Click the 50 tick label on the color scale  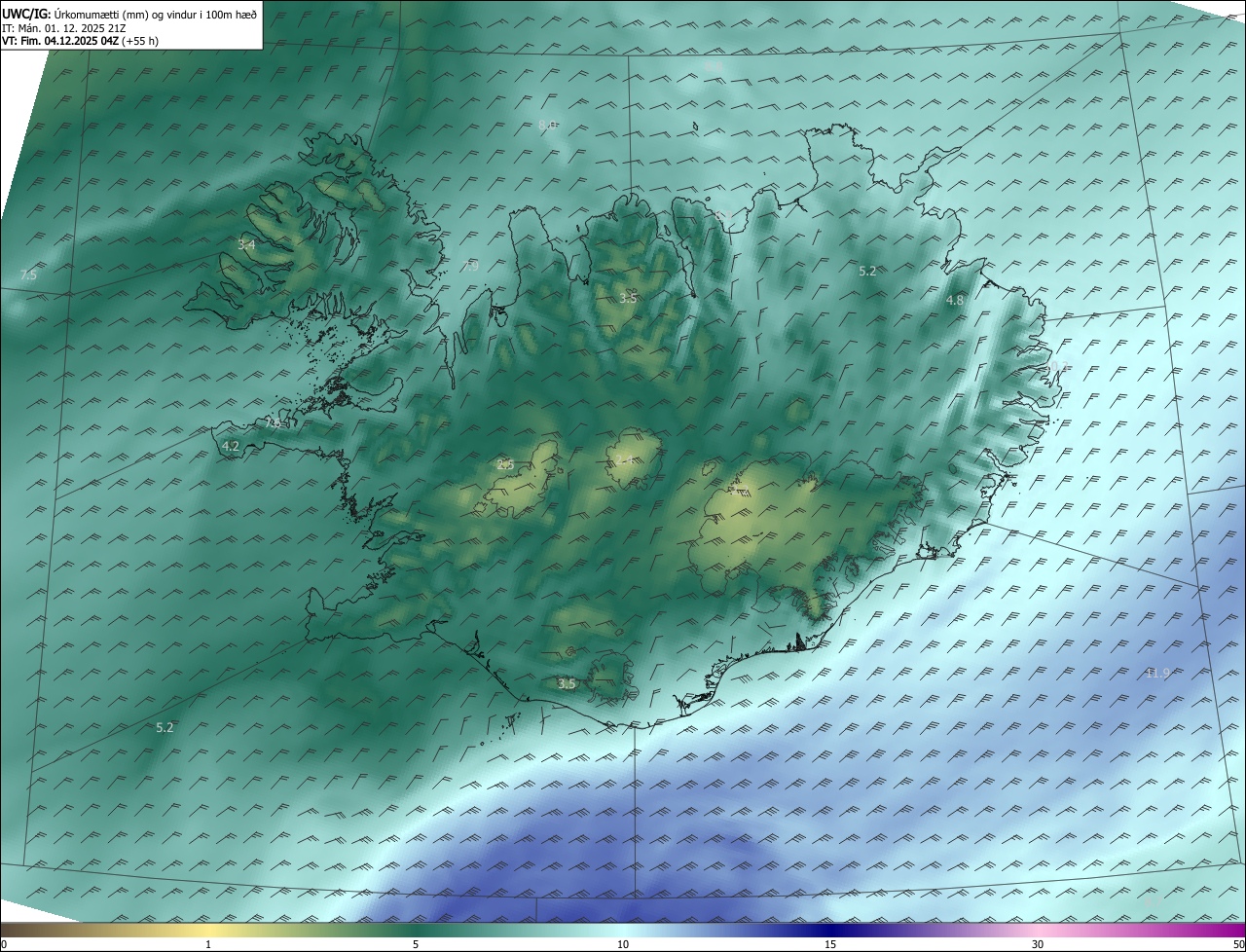pos(1238,944)
